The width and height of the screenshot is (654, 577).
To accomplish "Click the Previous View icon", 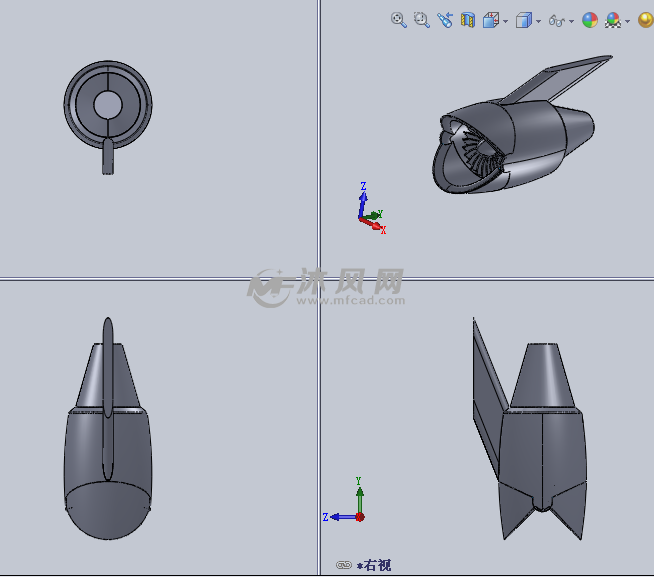I will point(445,20).
